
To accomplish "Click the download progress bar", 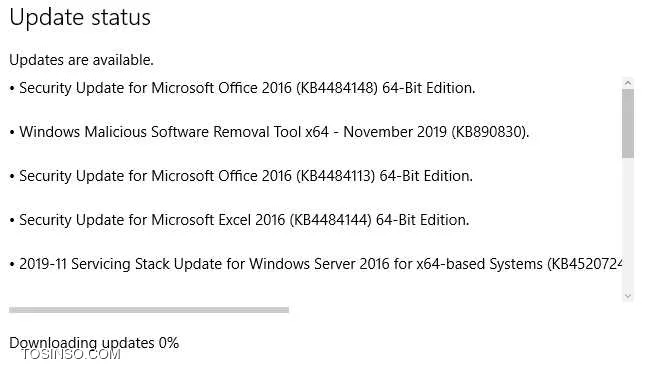I will pos(149,310).
